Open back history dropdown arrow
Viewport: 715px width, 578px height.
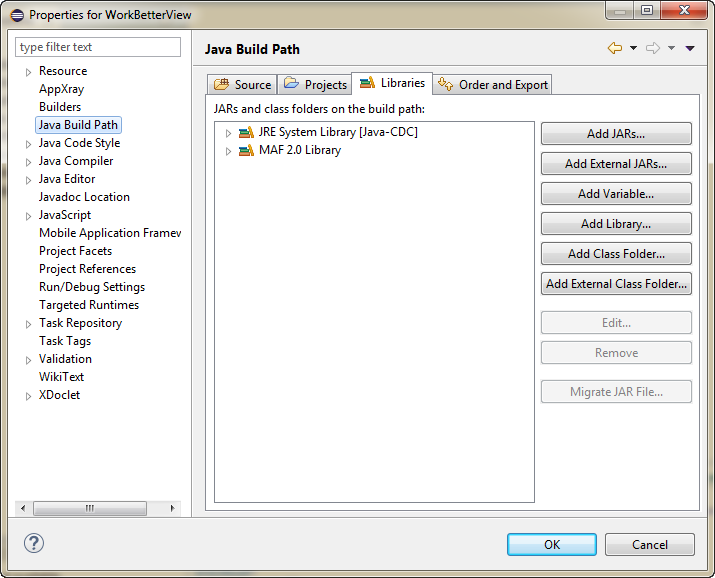point(633,48)
